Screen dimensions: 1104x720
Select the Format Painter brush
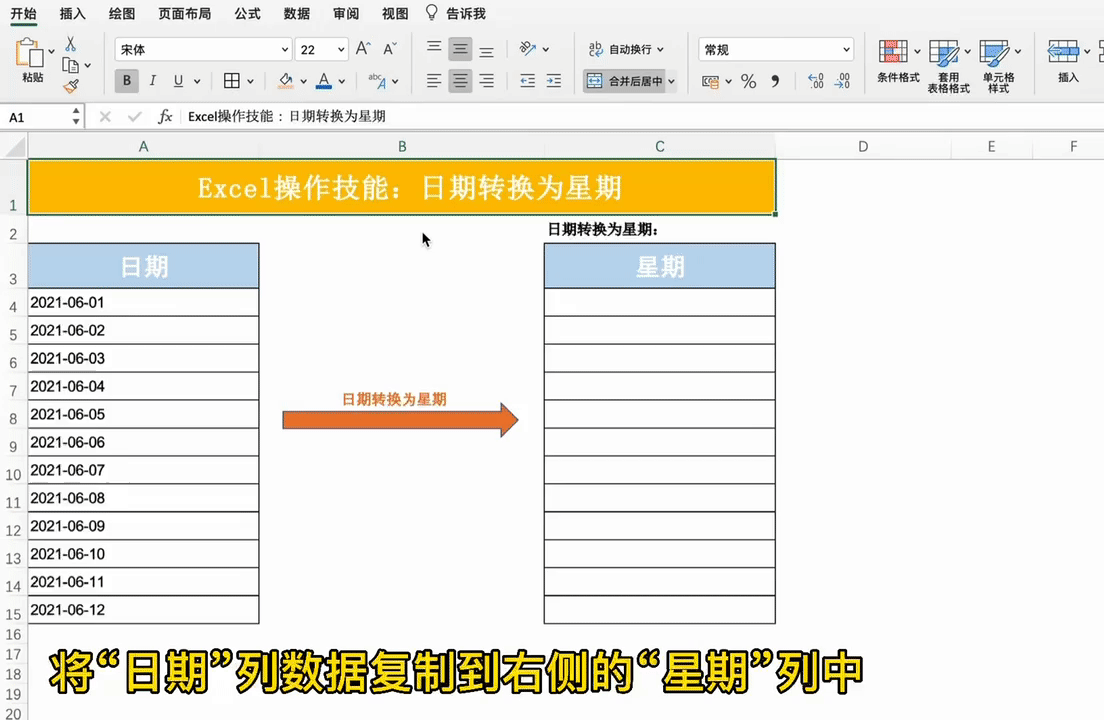[70, 87]
